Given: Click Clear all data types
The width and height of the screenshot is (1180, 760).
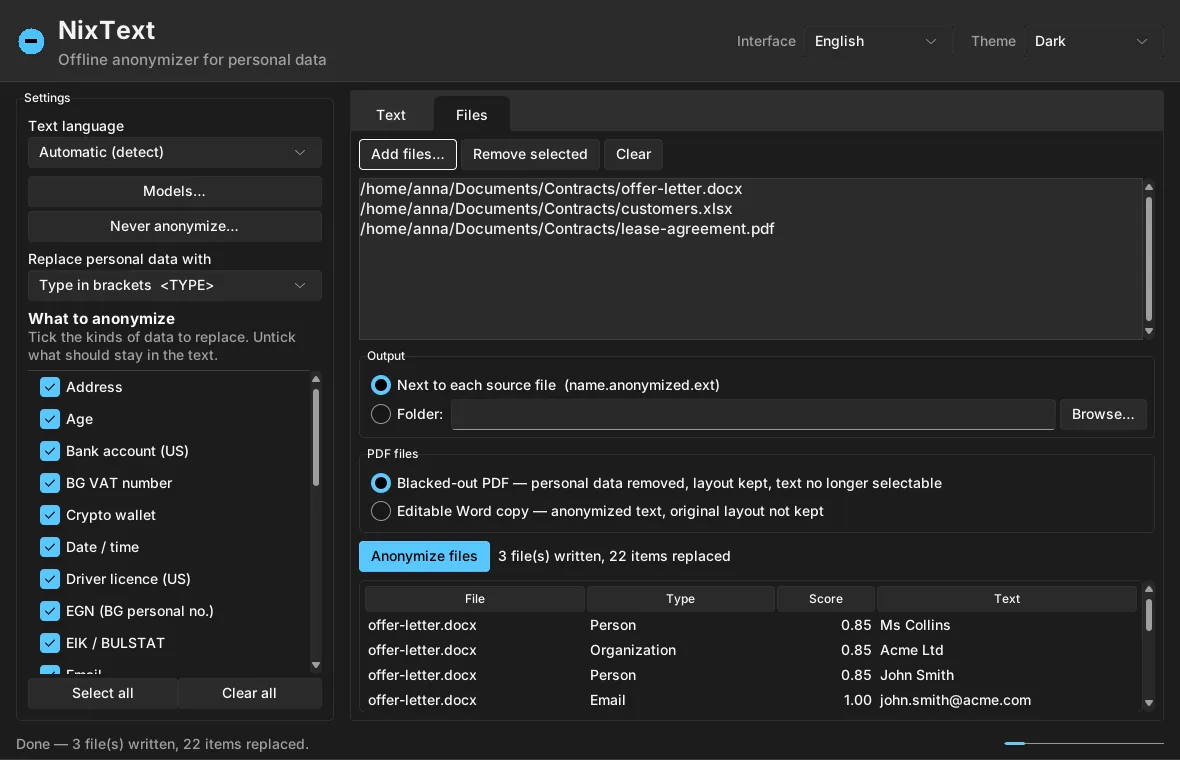Looking at the screenshot, I should (x=249, y=693).
